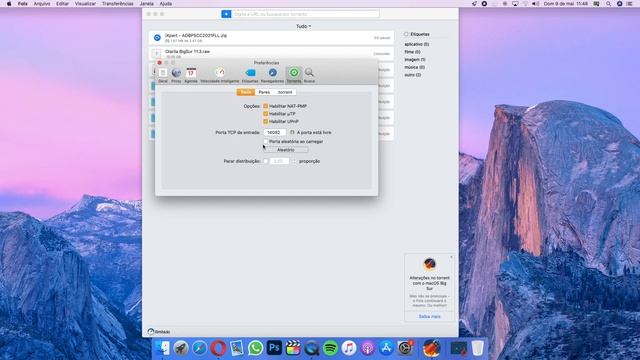Open the Busca magnifier preferences pane
This screenshot has width=640, height=360.
point(309,75)
